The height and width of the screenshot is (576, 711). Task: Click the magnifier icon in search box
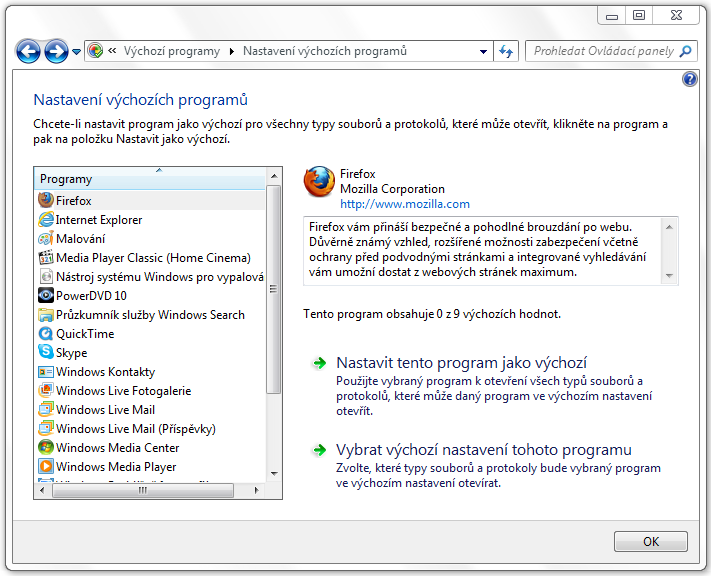coord(686,51)
